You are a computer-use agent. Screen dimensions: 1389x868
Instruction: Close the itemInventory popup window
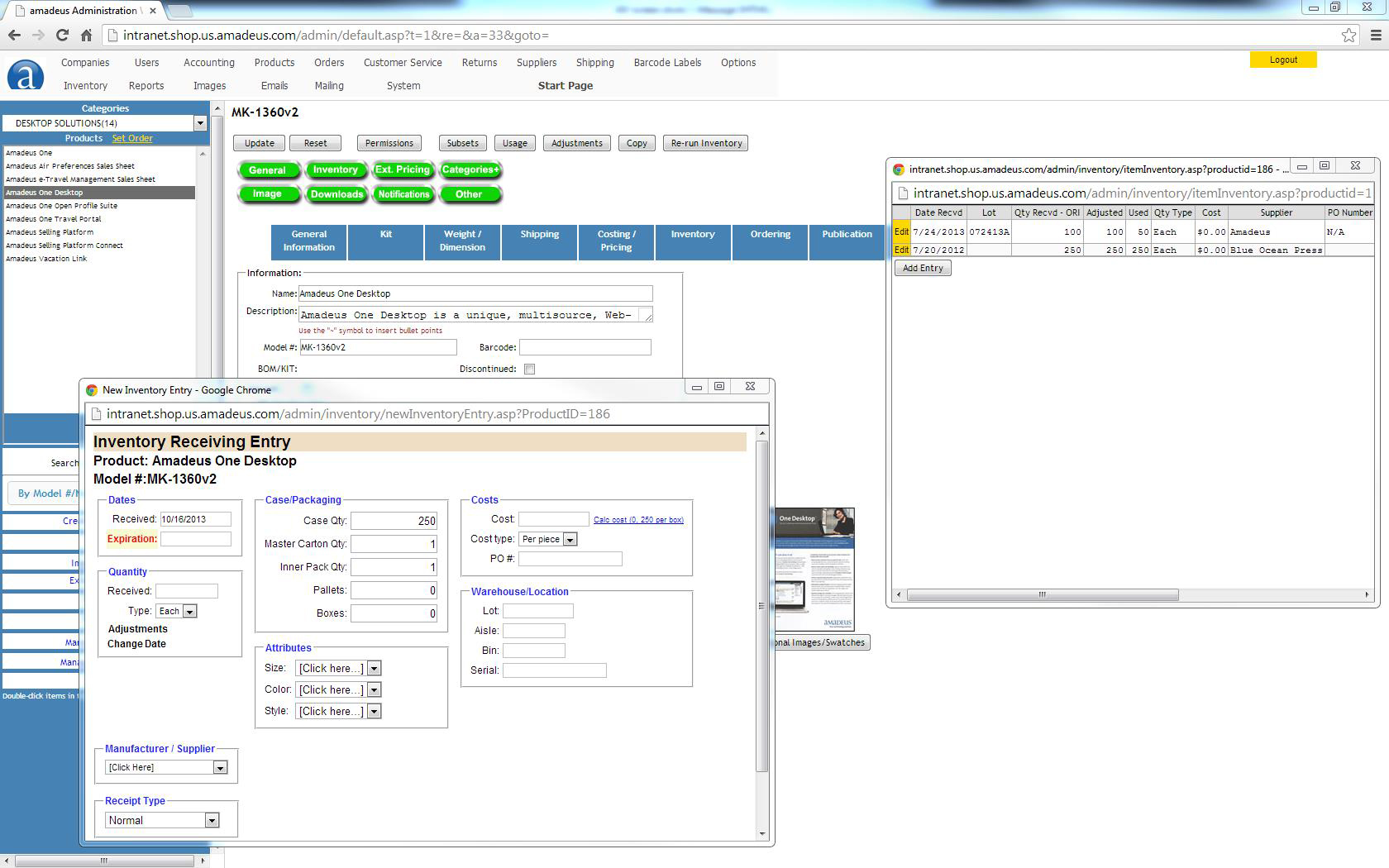(1355, 165)
